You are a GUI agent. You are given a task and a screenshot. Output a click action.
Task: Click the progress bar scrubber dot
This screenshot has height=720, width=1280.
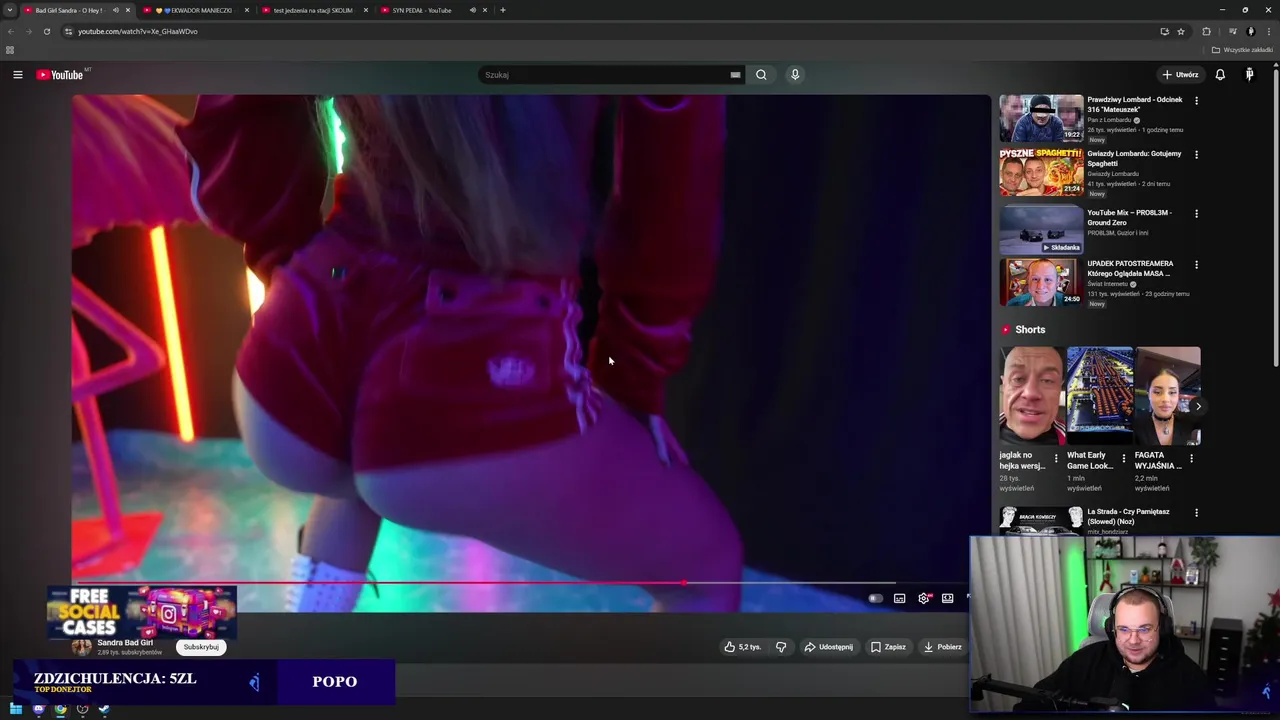[x=684, y=583]
